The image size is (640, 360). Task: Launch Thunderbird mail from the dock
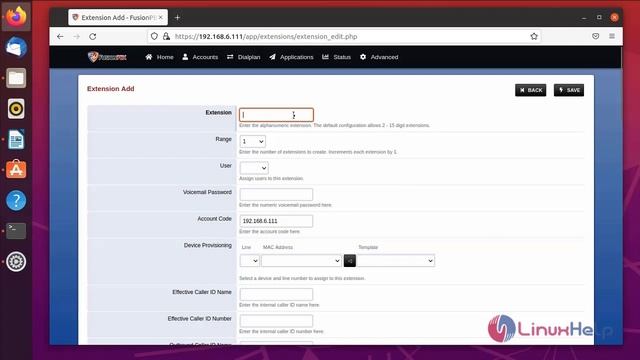click(16, 47)
